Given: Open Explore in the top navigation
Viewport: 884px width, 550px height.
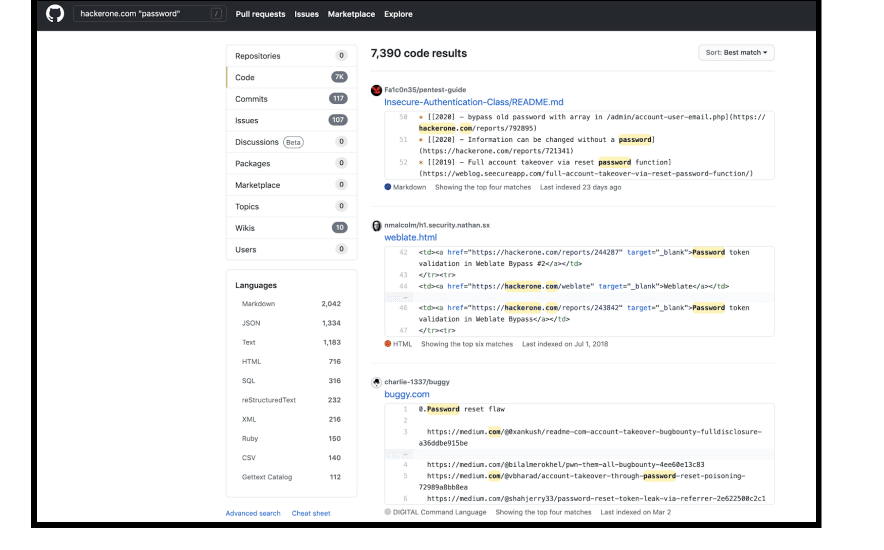Looking at the screenshot, I should 398,14.
